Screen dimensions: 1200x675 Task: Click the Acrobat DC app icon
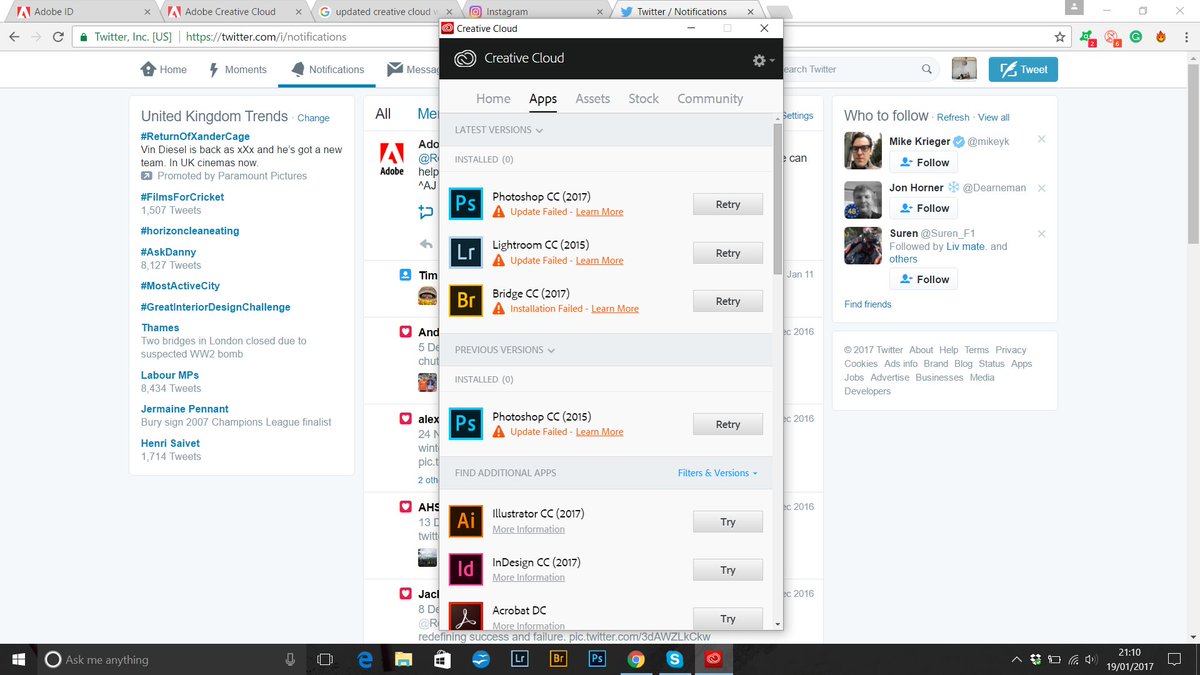coord(466,615)
